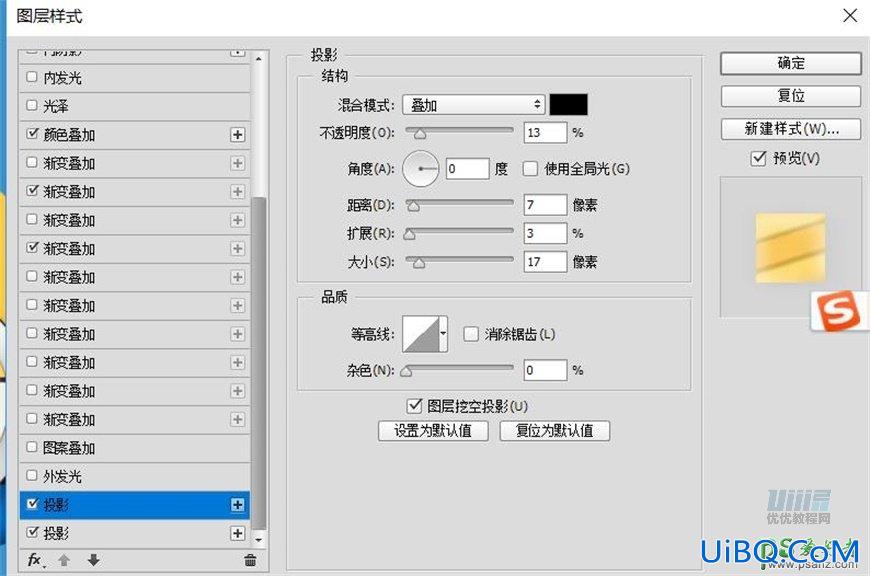Click the style list scrollbar up arrow
The width and height of the screenshot is (870, 576).
(259, 58)
